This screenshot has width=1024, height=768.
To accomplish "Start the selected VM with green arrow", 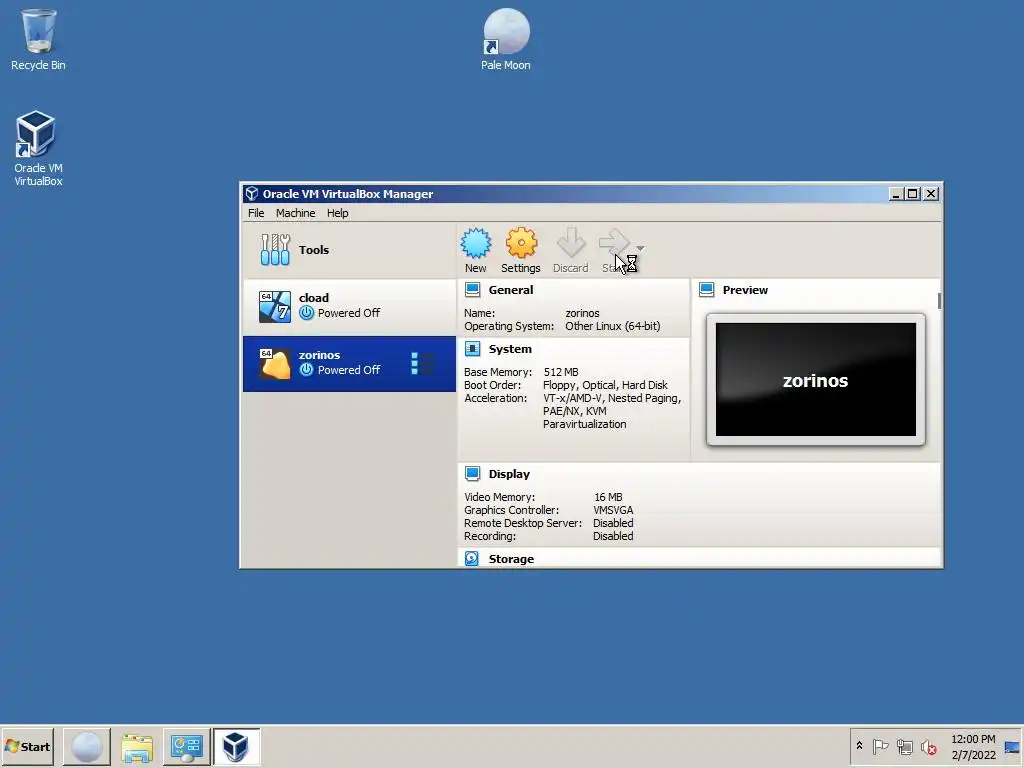I will pos(614,250).
